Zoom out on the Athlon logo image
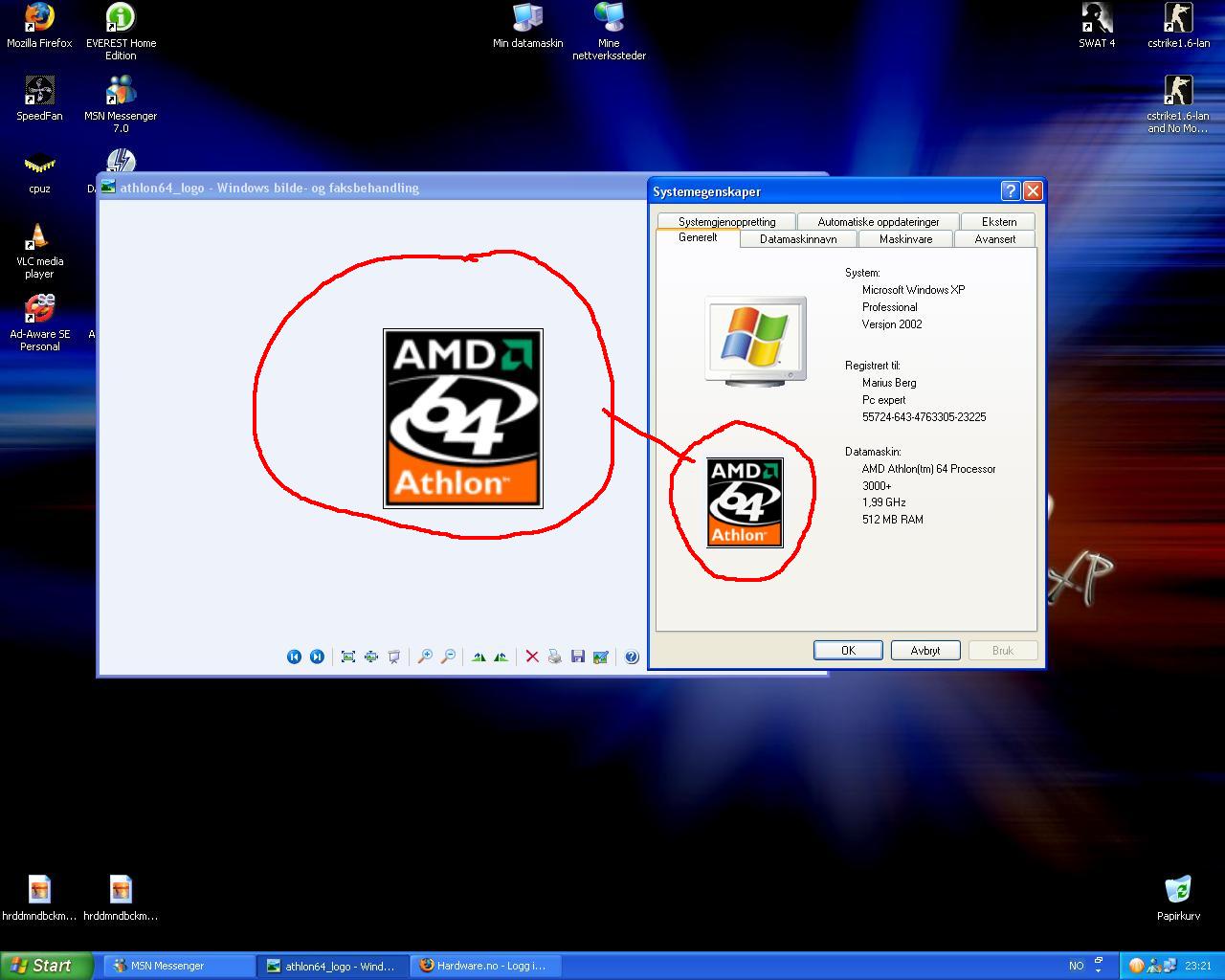This screenshot has height=980, width=1225. point(448,657)
